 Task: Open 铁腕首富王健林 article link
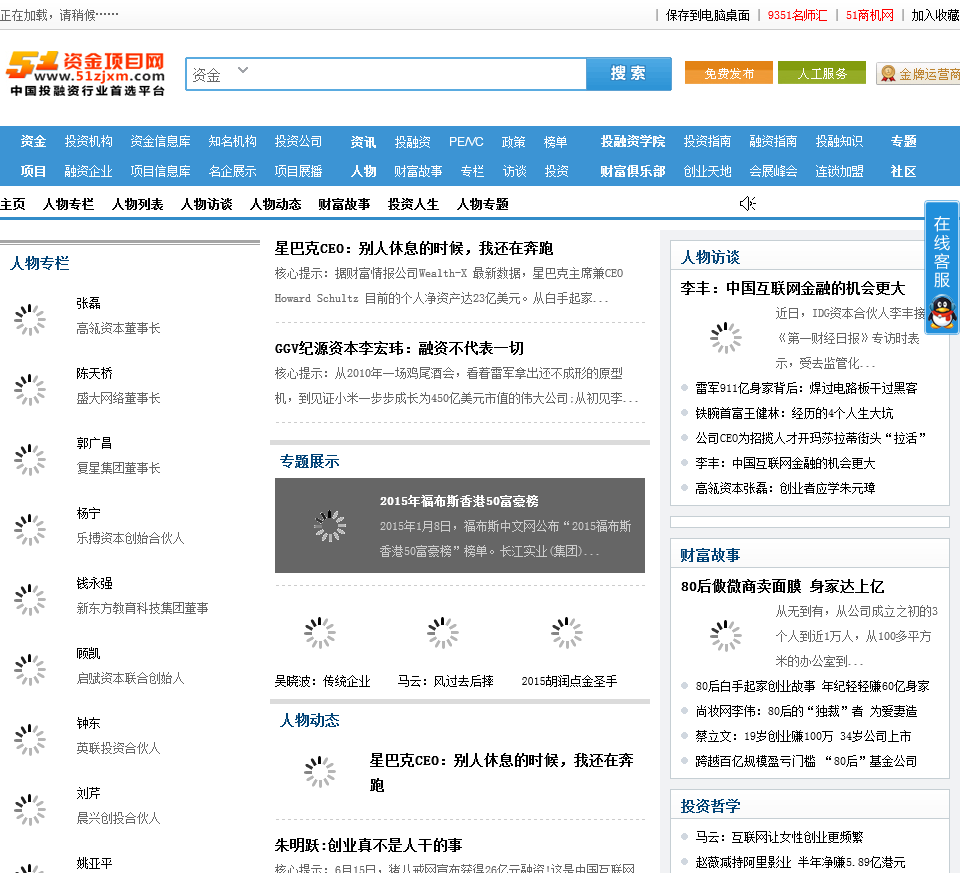tap(794, 413)
